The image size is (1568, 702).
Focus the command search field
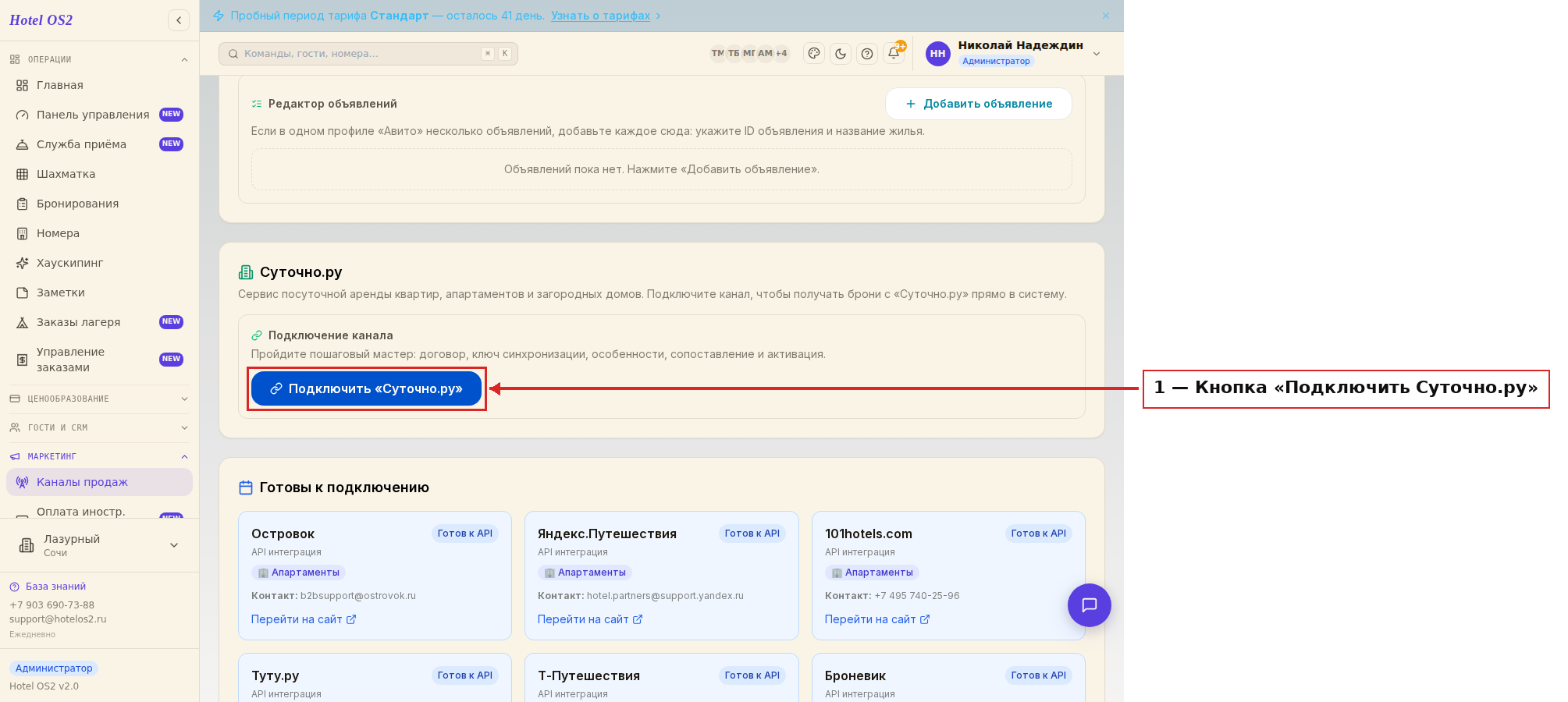pyautogui.click(x=368, y=54)
